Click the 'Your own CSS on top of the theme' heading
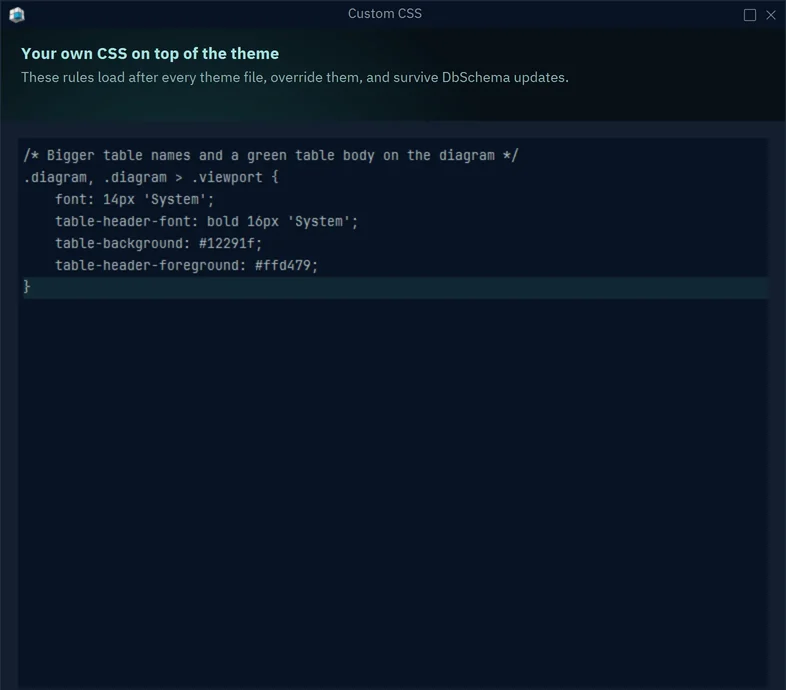786x690 pixels. (x=150, y=54)
